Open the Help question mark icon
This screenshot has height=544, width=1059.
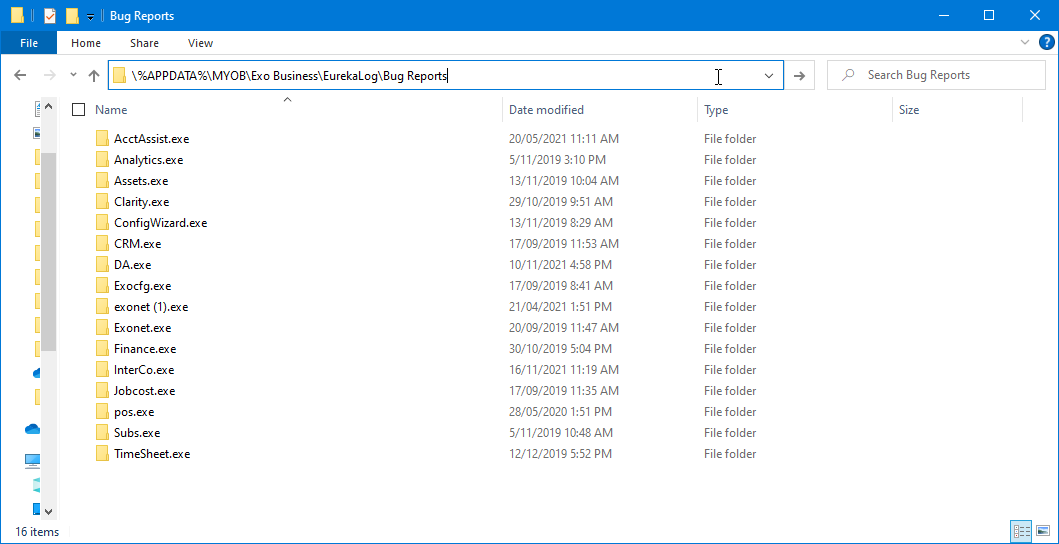(1047, 43)
